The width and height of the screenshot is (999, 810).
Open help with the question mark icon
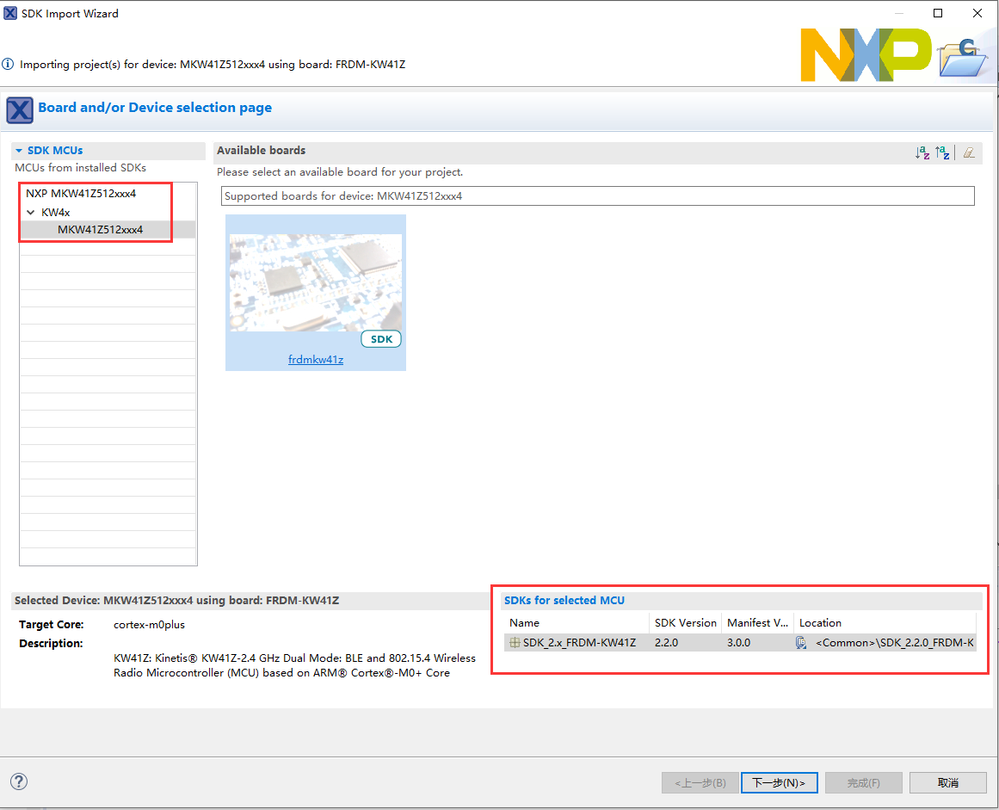point(19,781)
